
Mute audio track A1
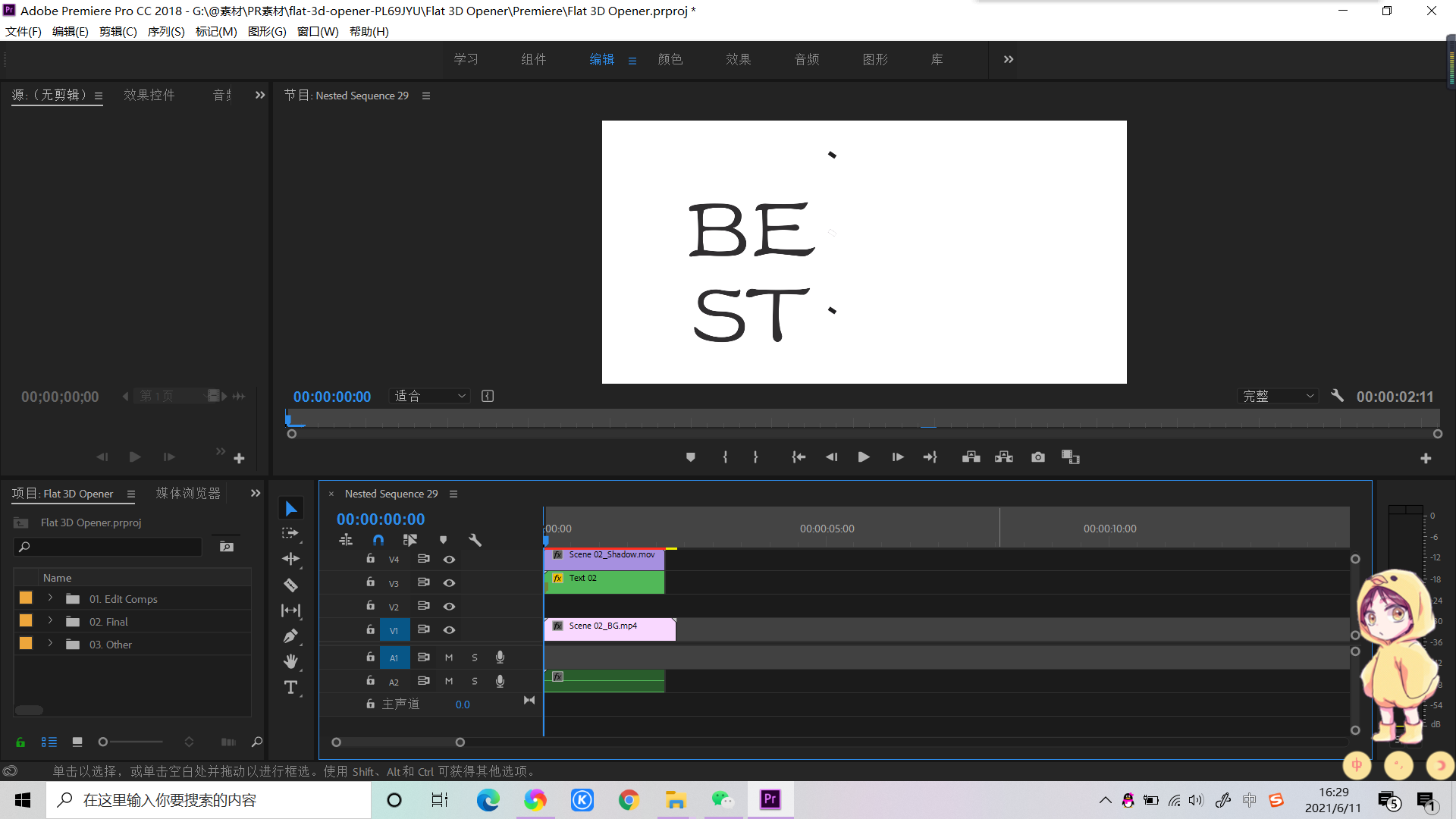point(449,657)
